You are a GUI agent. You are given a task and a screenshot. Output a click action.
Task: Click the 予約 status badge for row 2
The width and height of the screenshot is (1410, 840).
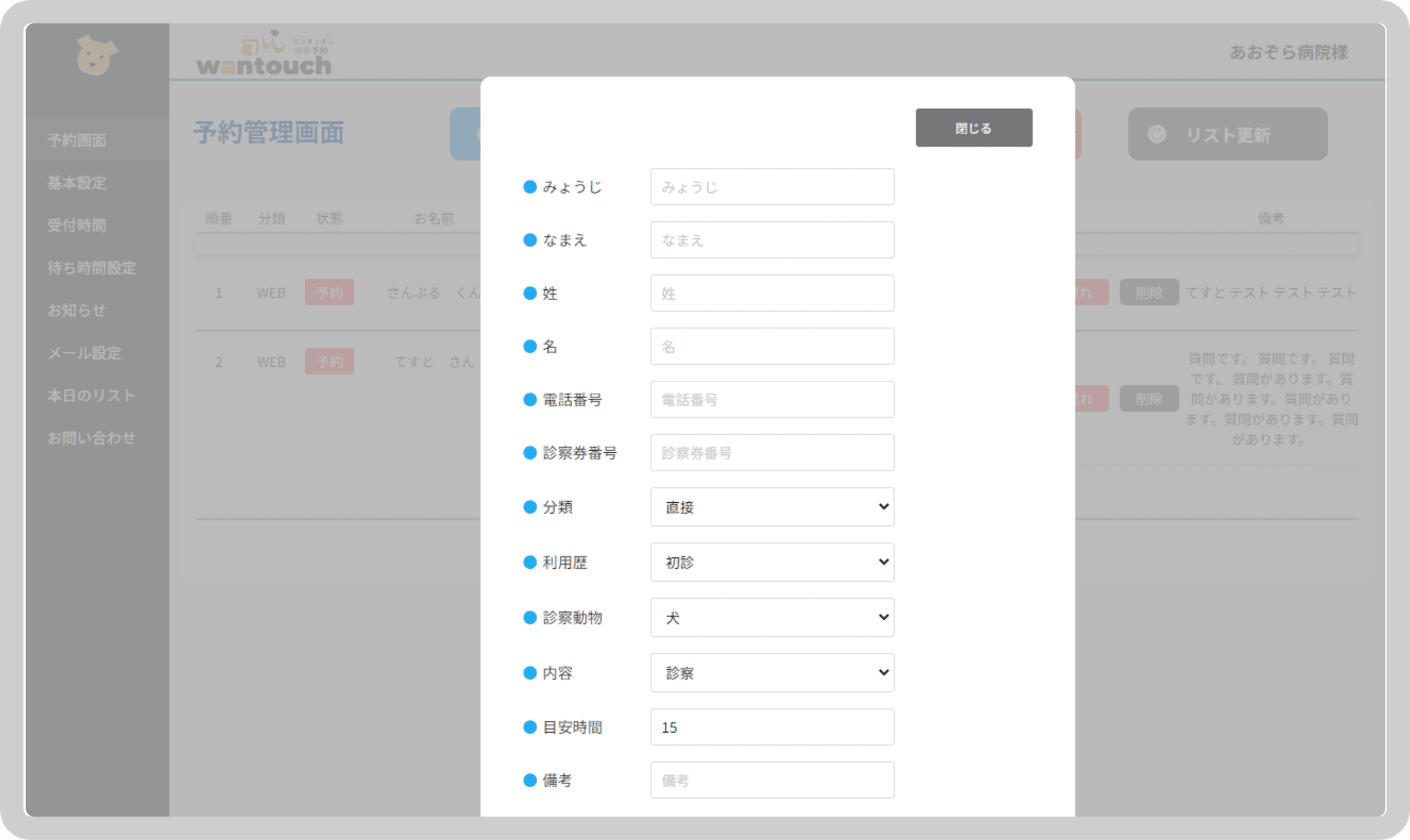pyautogui.click(x=329, y=361)
